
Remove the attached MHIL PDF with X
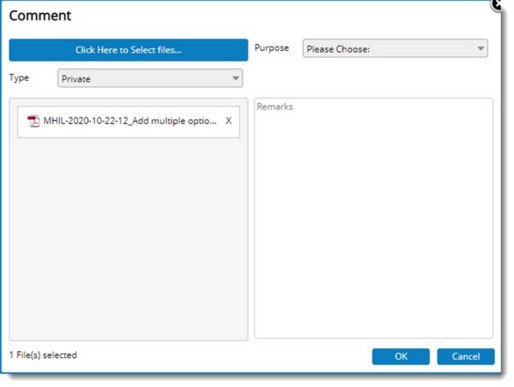click(228, 121)
